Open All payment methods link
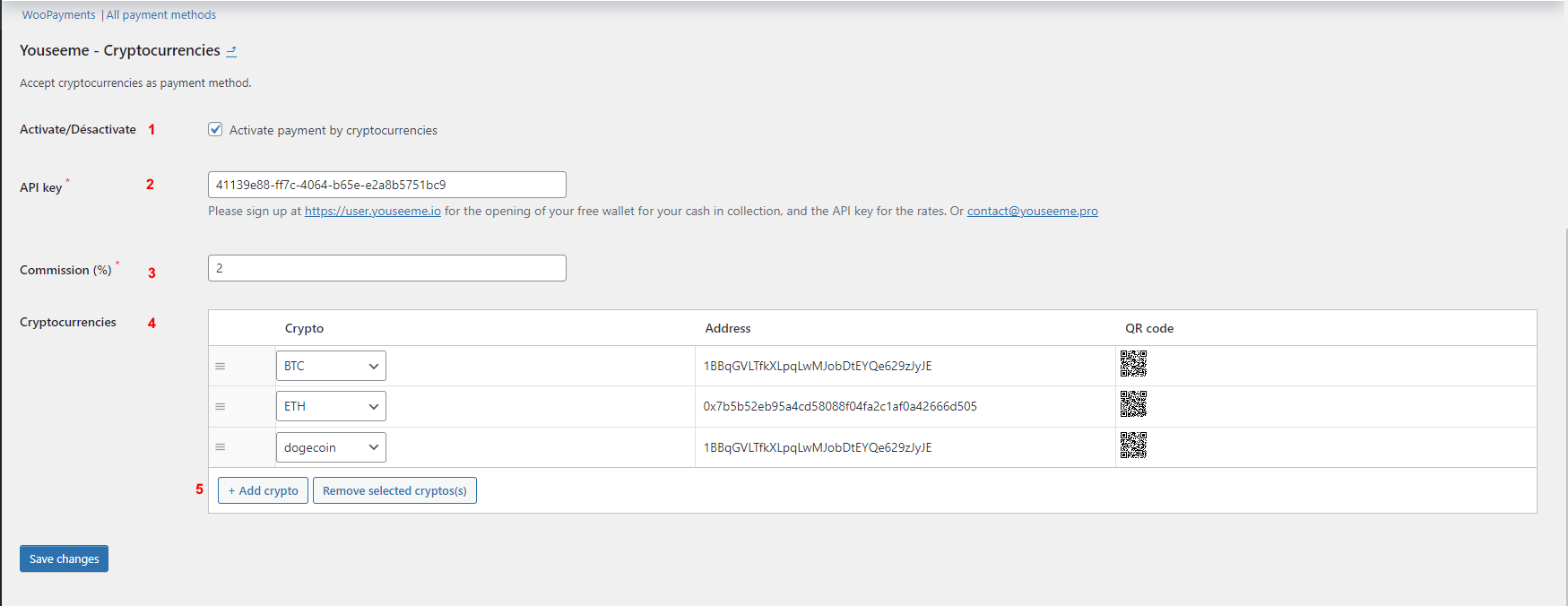Image resolution: width=1568 pixels, height=606 pixels. [161, 15]
